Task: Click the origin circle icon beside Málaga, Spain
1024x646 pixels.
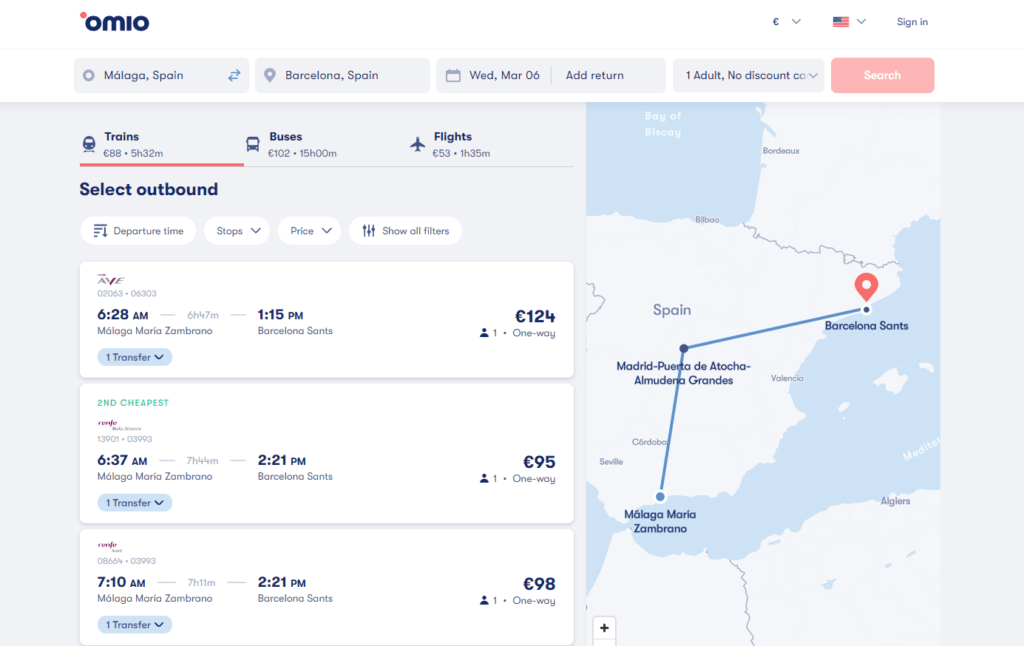Action: pyautogui.click(x=89, y=75)
